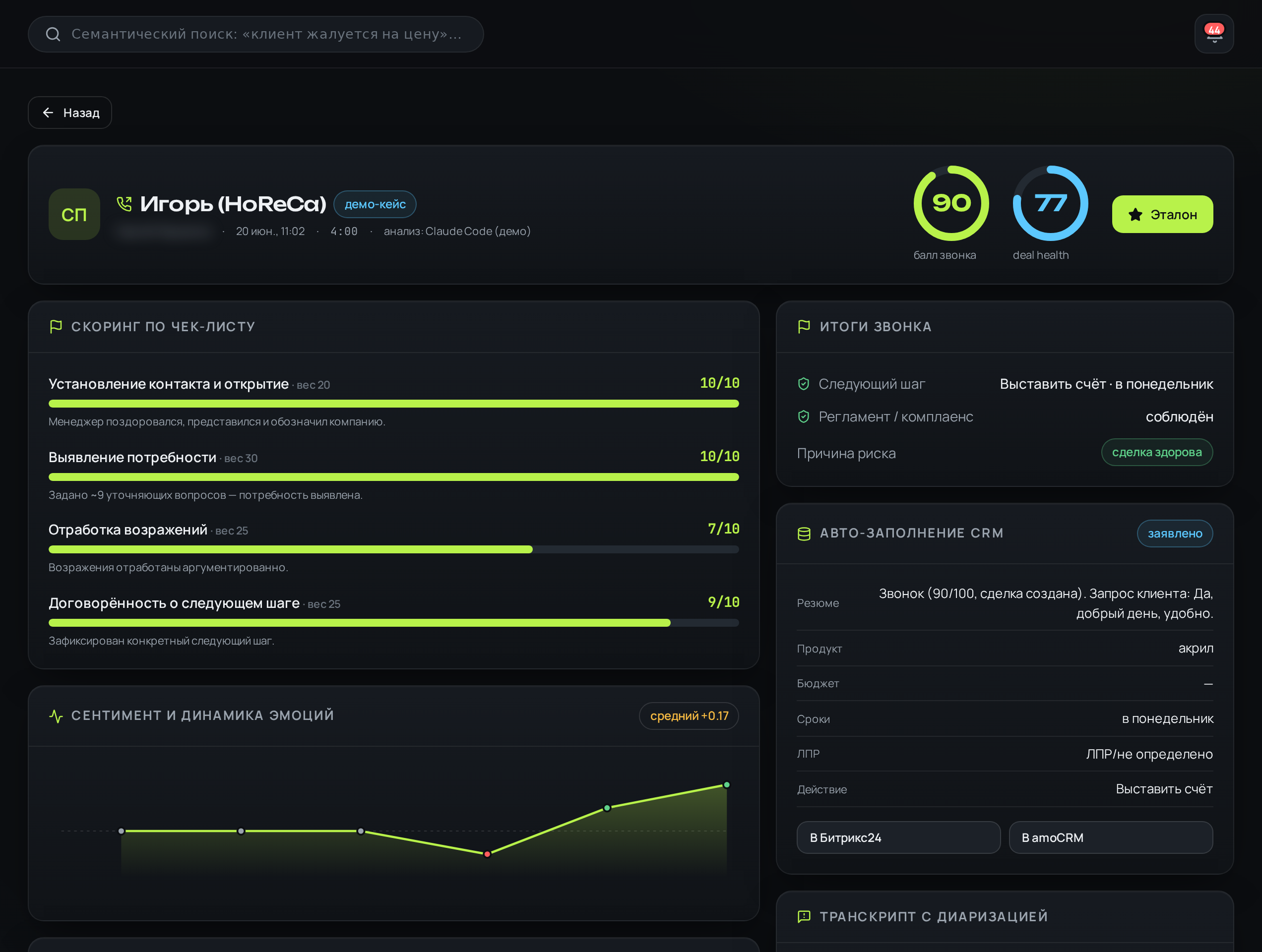Click the database icon beside Авто-заполнение CRM

pyautogui.click(x=803, y=534)
